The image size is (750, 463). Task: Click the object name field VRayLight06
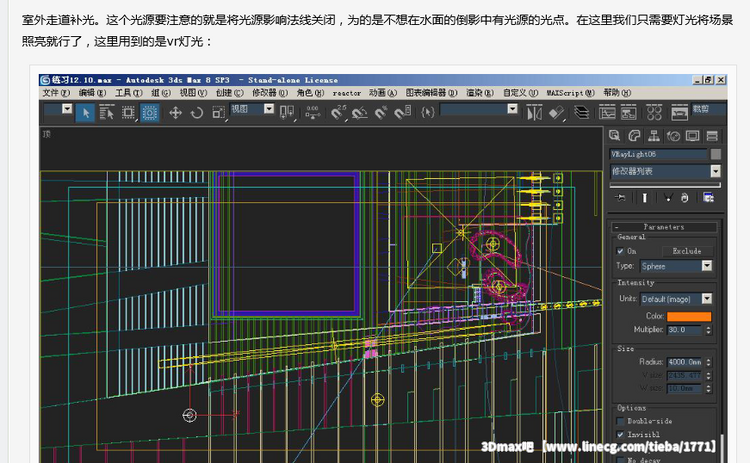tap(659, 154)
